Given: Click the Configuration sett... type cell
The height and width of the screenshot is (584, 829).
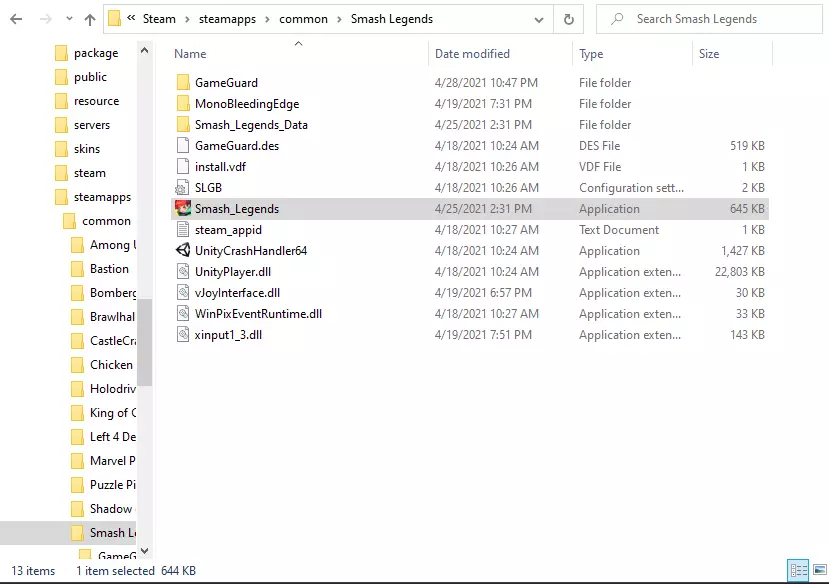Looking at the screenshot, I should [x=631, y=188].
